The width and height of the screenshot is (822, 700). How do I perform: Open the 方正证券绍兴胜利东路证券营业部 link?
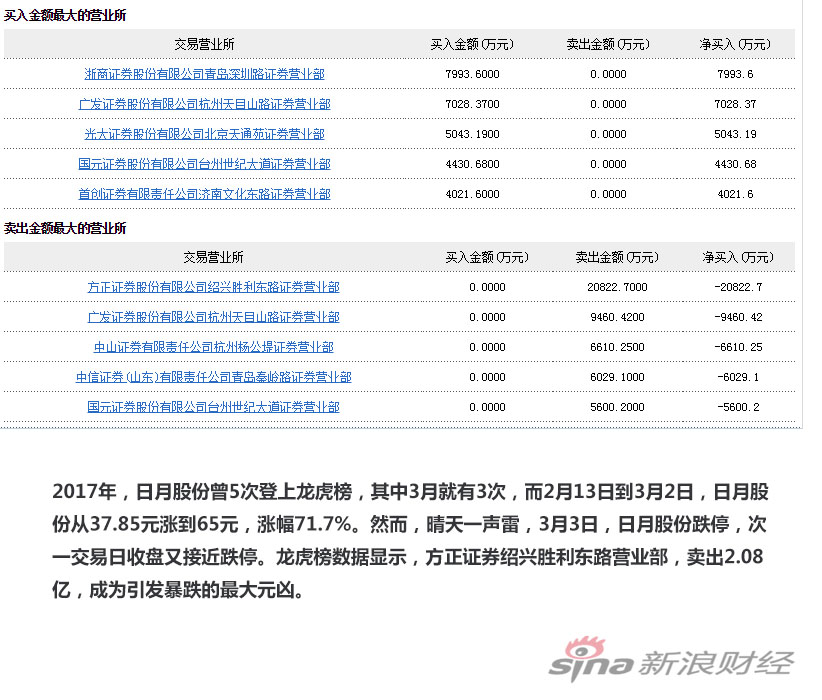pos(211,286)
